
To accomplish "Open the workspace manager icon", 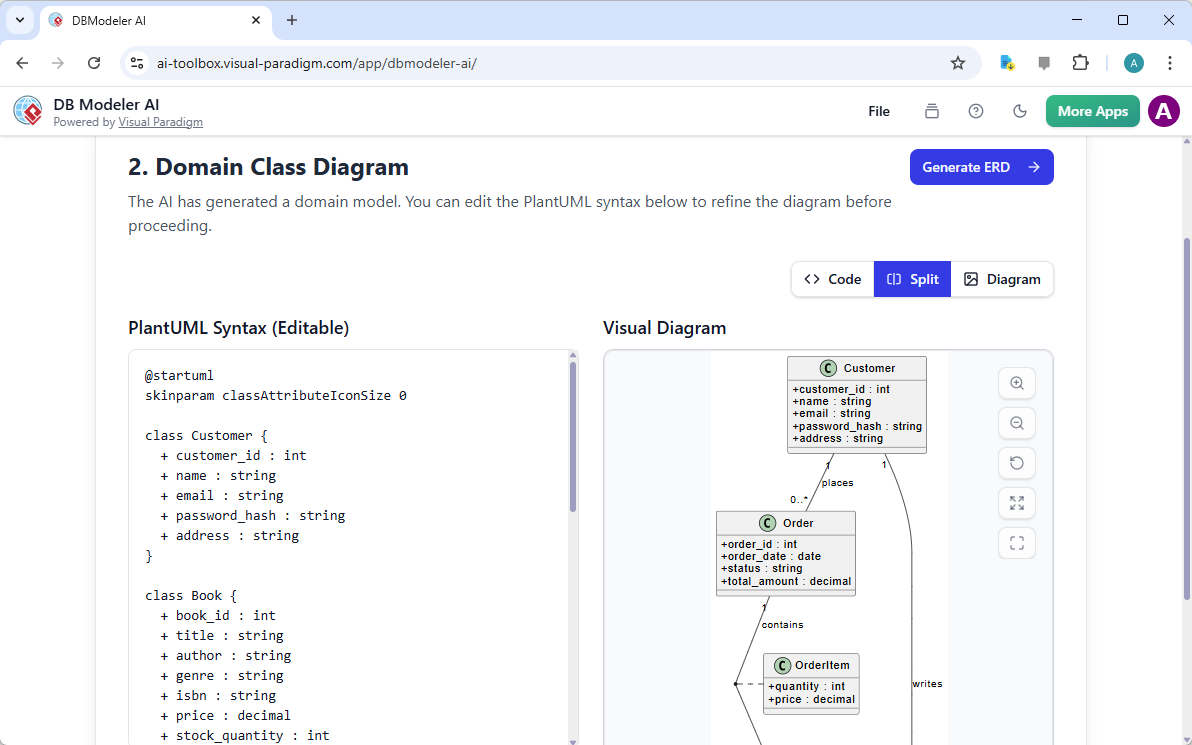I will click(x=931, y=111).
